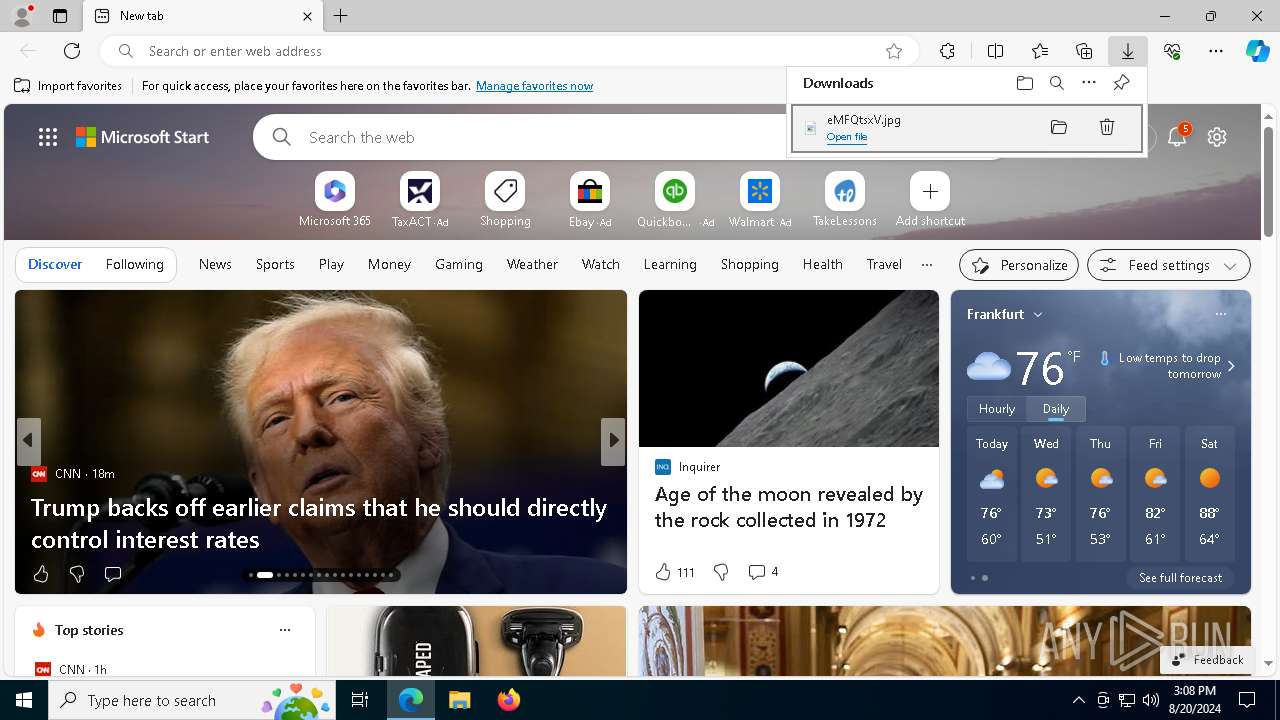Screen dimensions: 1280x720
Task: Toggle Split screen icon
Action: click(995, 51)
